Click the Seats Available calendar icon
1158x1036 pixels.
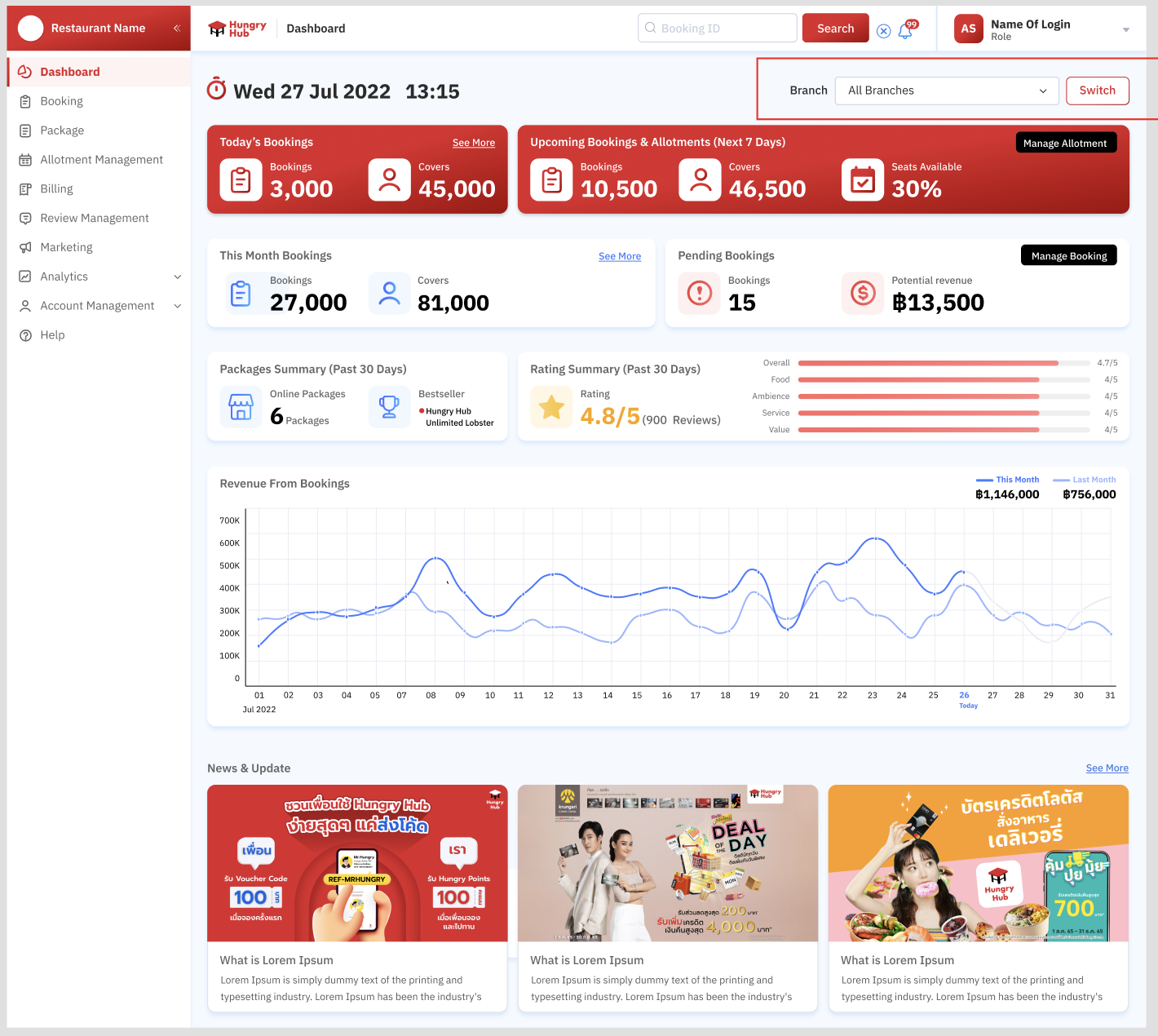(862, 179)
